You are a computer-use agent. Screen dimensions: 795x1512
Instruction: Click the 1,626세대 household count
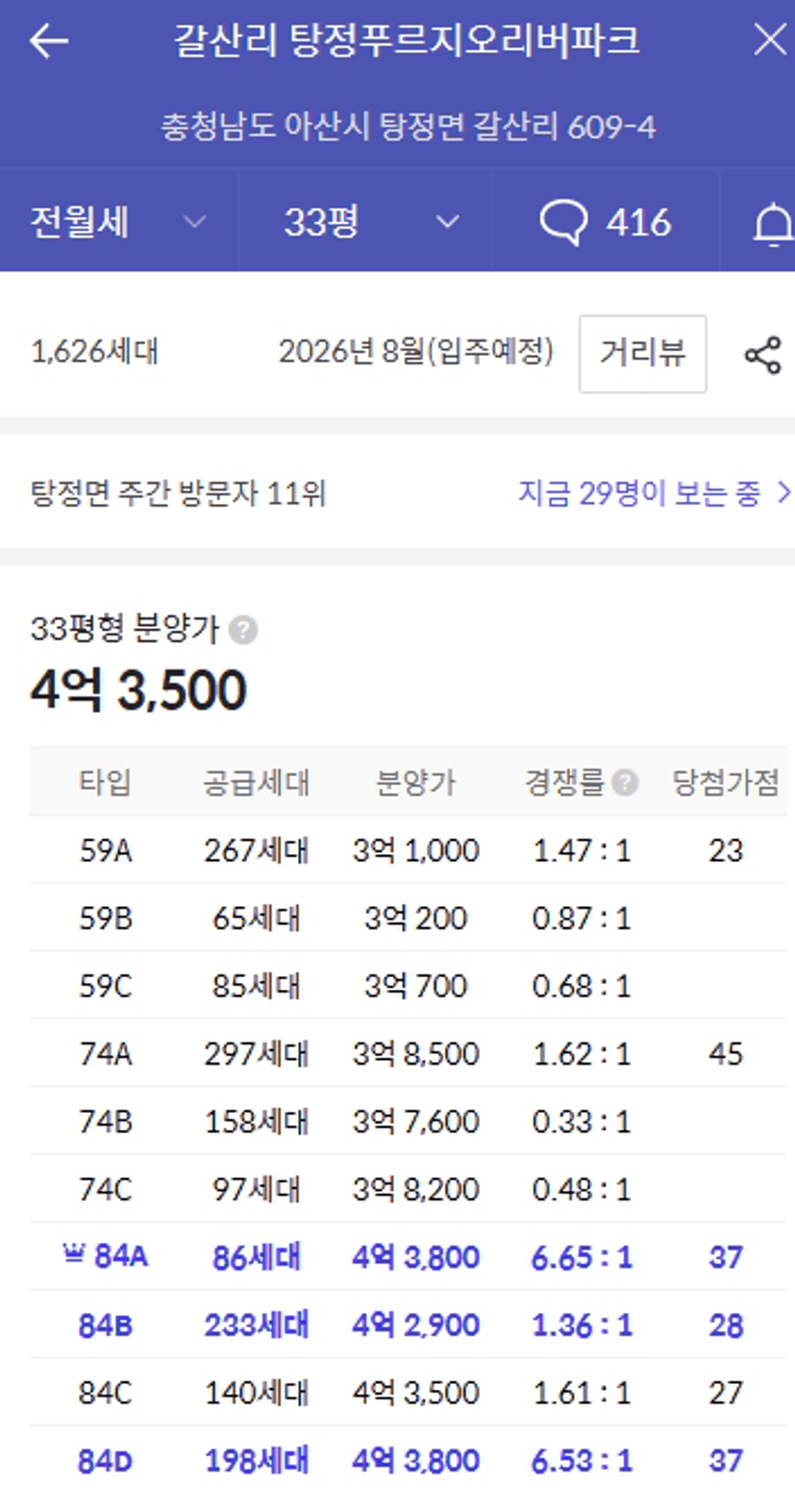[x=94, y=351]
